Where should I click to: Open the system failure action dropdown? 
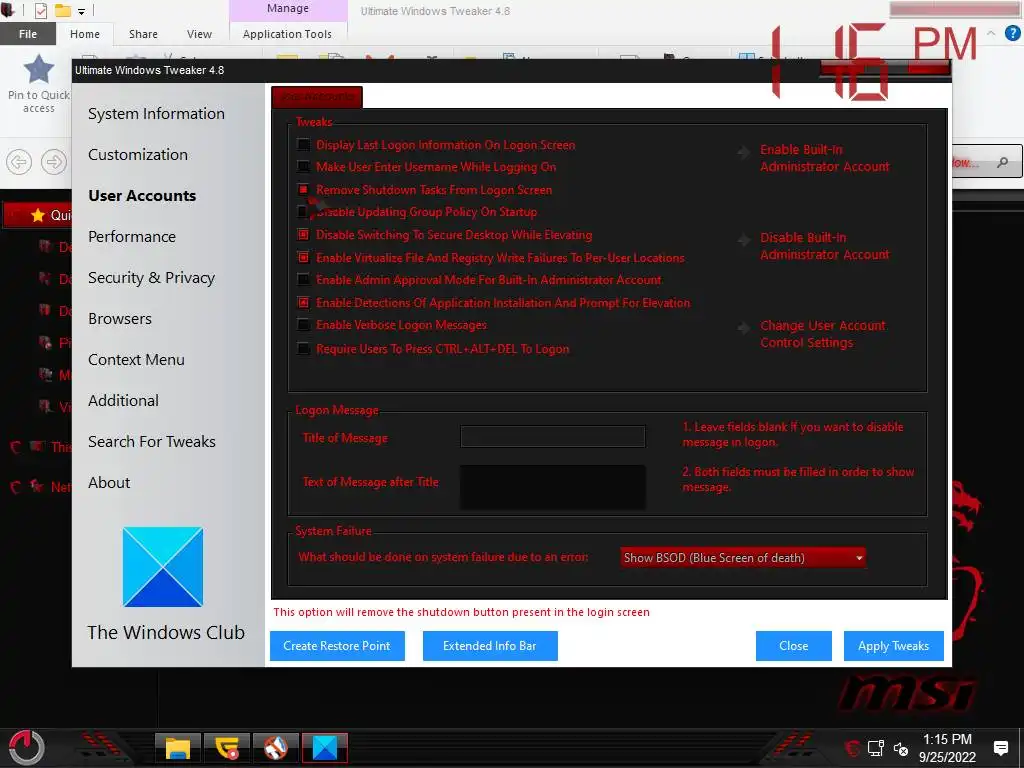coord(743,558)
